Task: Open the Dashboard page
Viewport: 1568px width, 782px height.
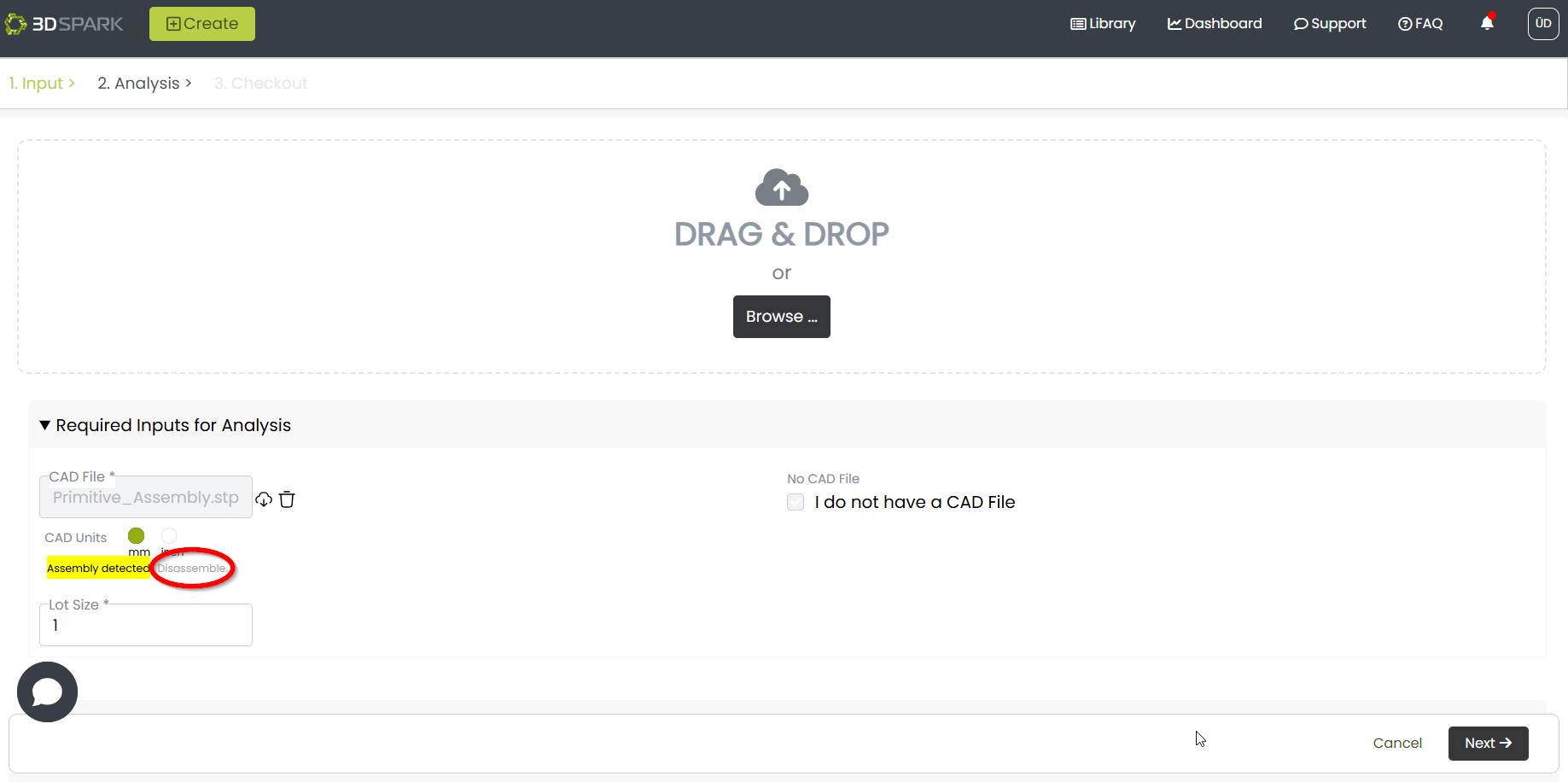Action: pos(1215,24)
